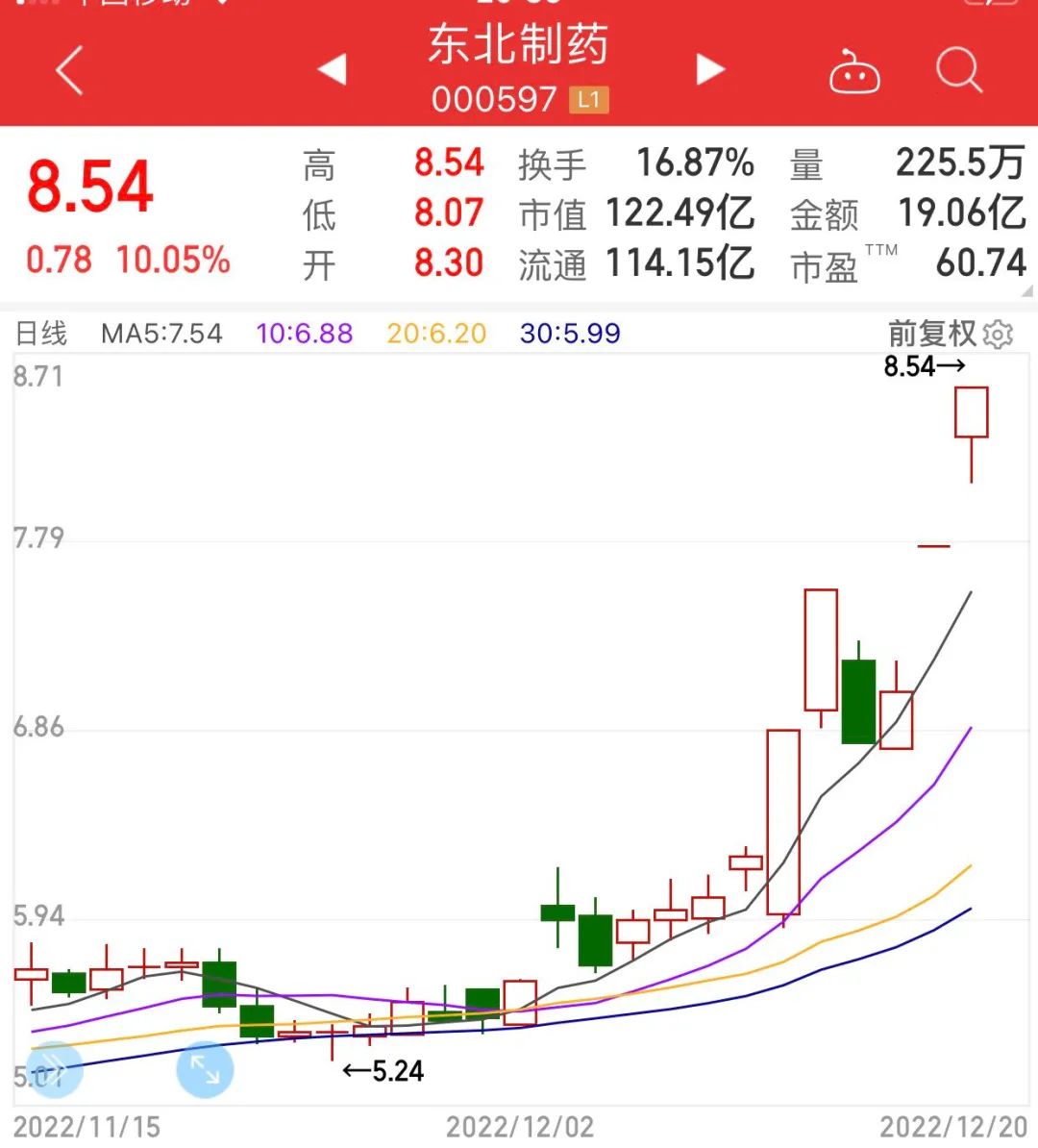Tap date label 2022/12/20

click(953, 1127)
